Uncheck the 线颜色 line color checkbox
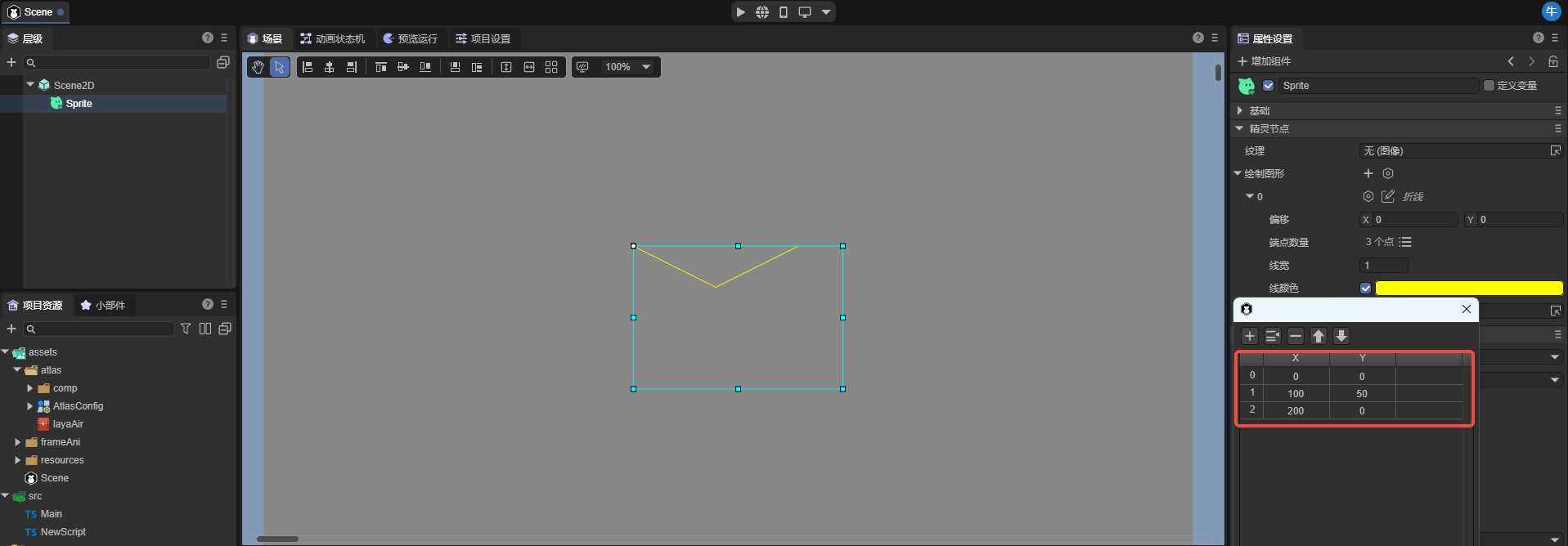This screenshot has height=546, width=1568. tap(1365, 288)
